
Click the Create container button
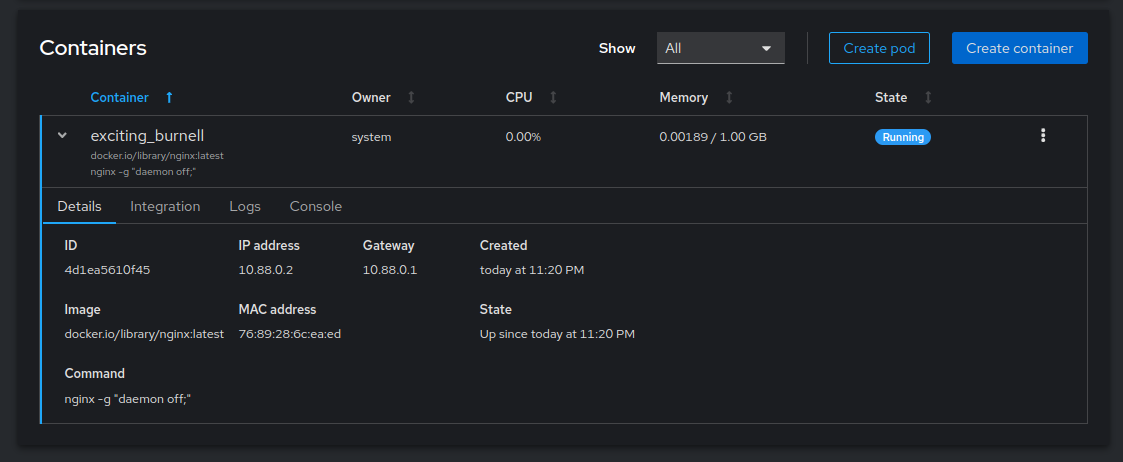pyautogui.click(x=1020, y=48)
